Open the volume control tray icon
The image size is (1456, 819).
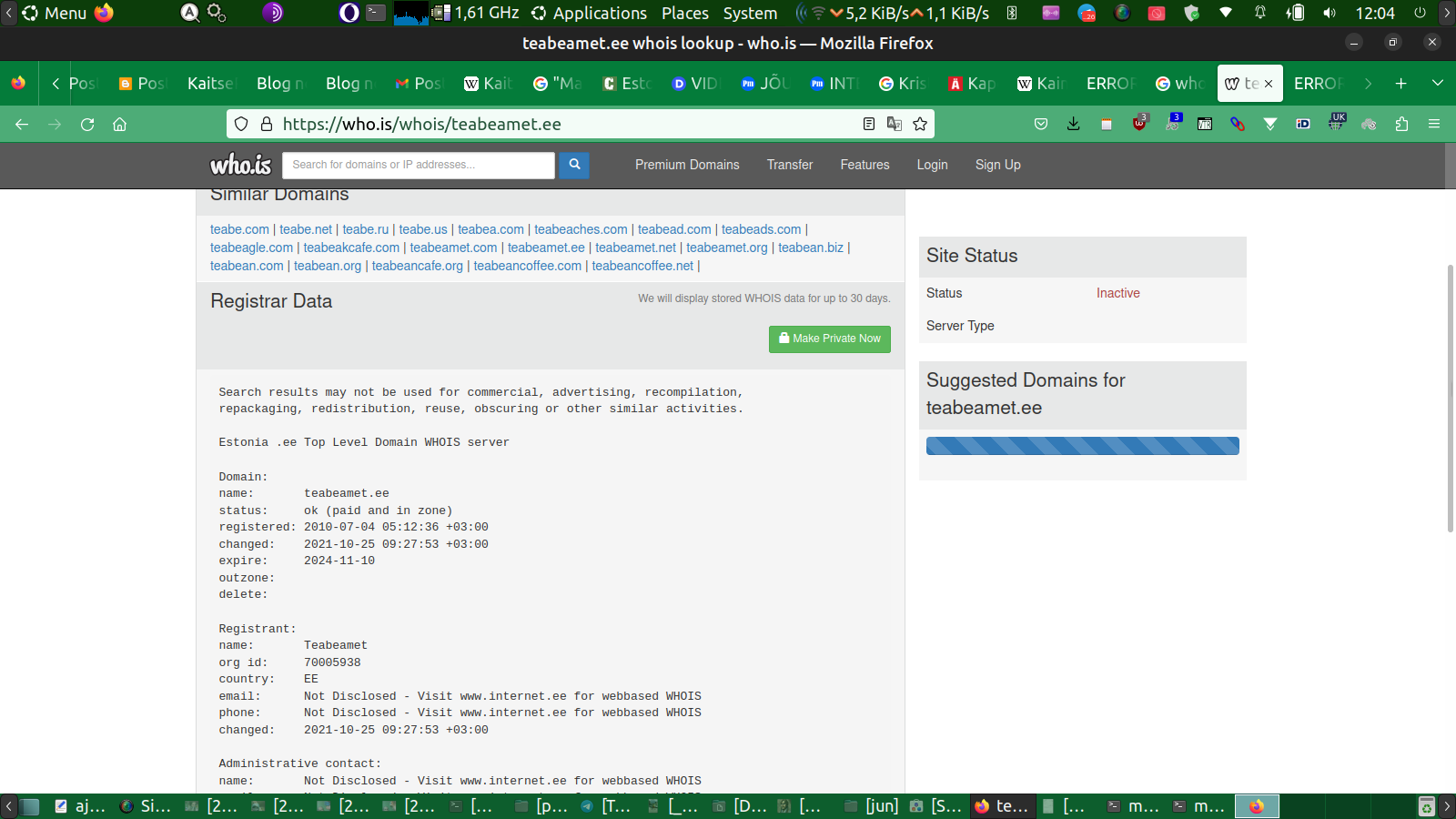tap(1330, 13)
